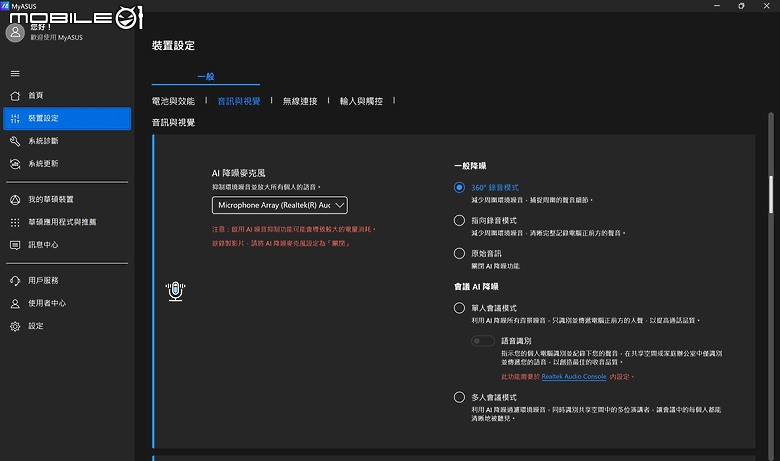The width and height of the screenshot is (780, 461).
Task: Open the 輸入與觸控 section
Action: (x=361, y=101)
